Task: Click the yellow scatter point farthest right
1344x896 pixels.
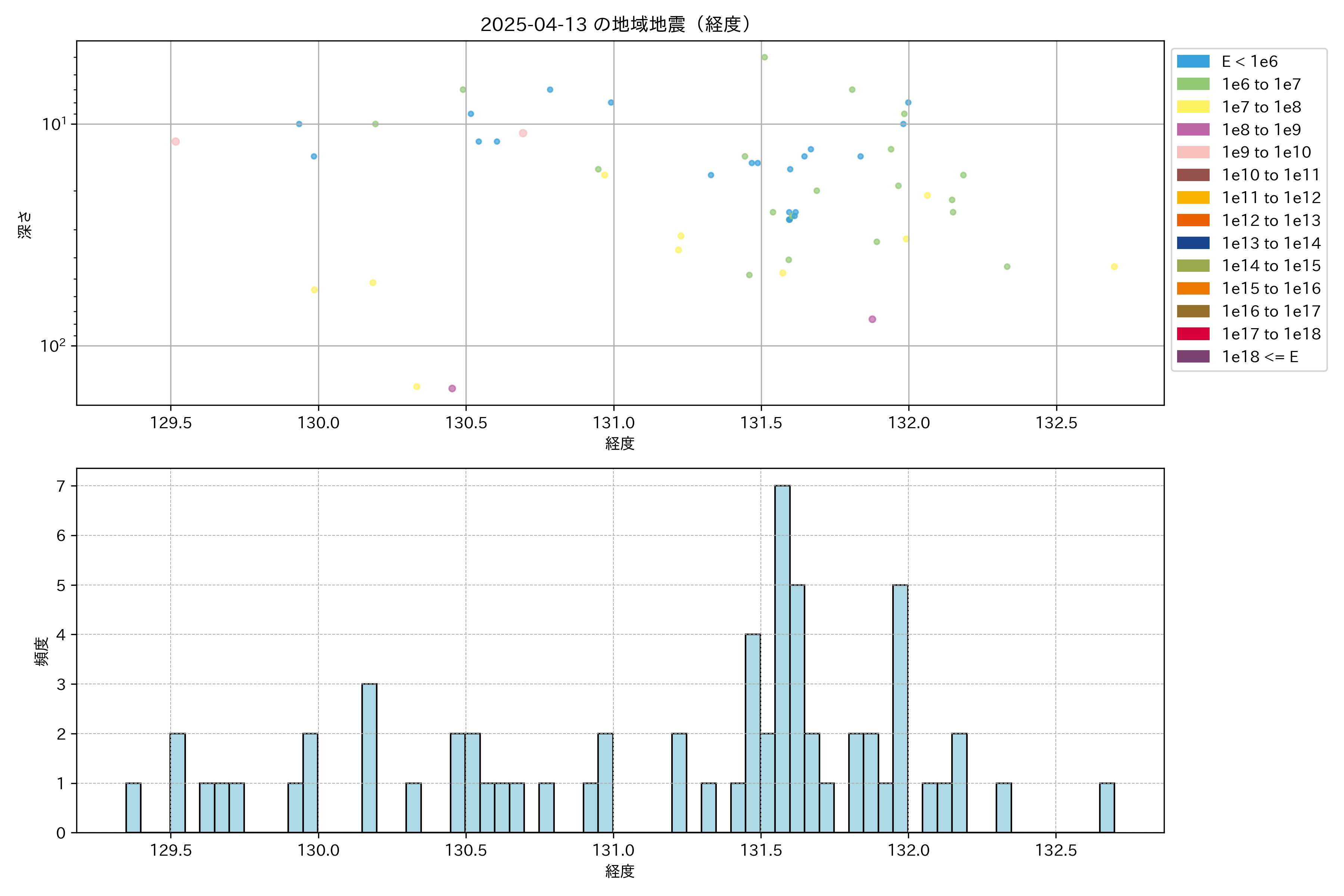Action: (x=1114, y=267)
